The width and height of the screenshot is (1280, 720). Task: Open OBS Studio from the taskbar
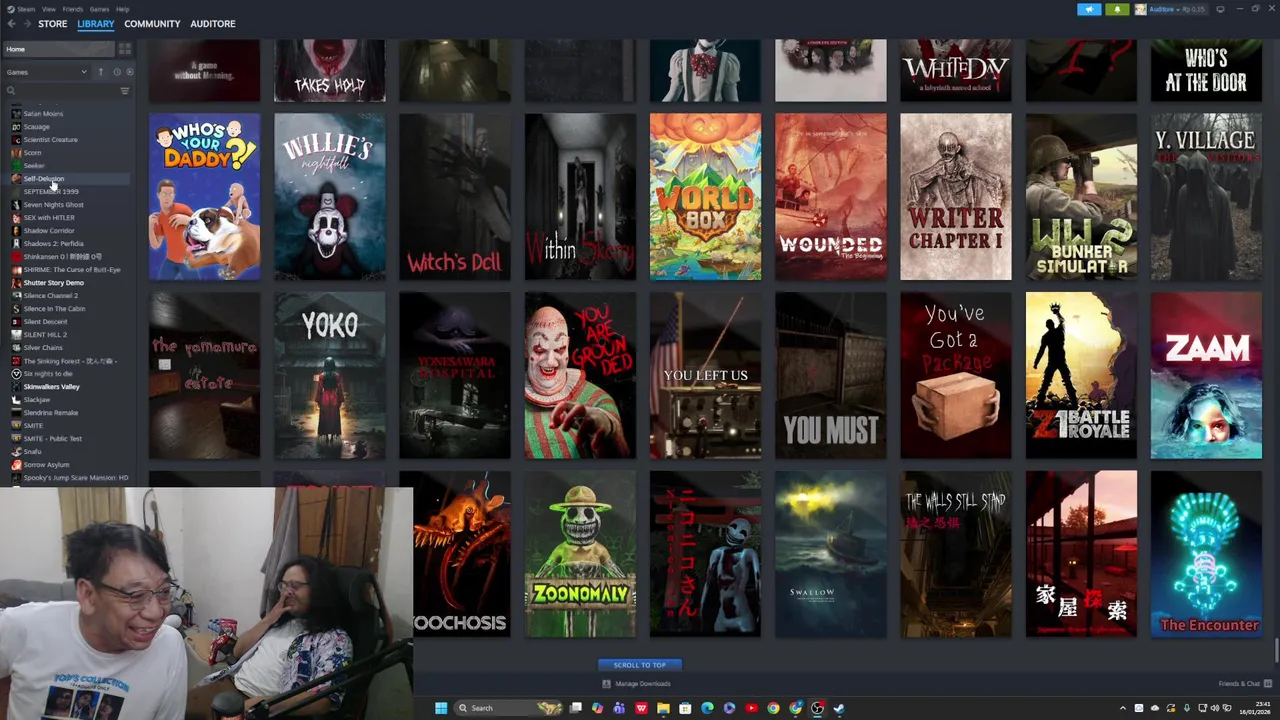tap(817, 708)
